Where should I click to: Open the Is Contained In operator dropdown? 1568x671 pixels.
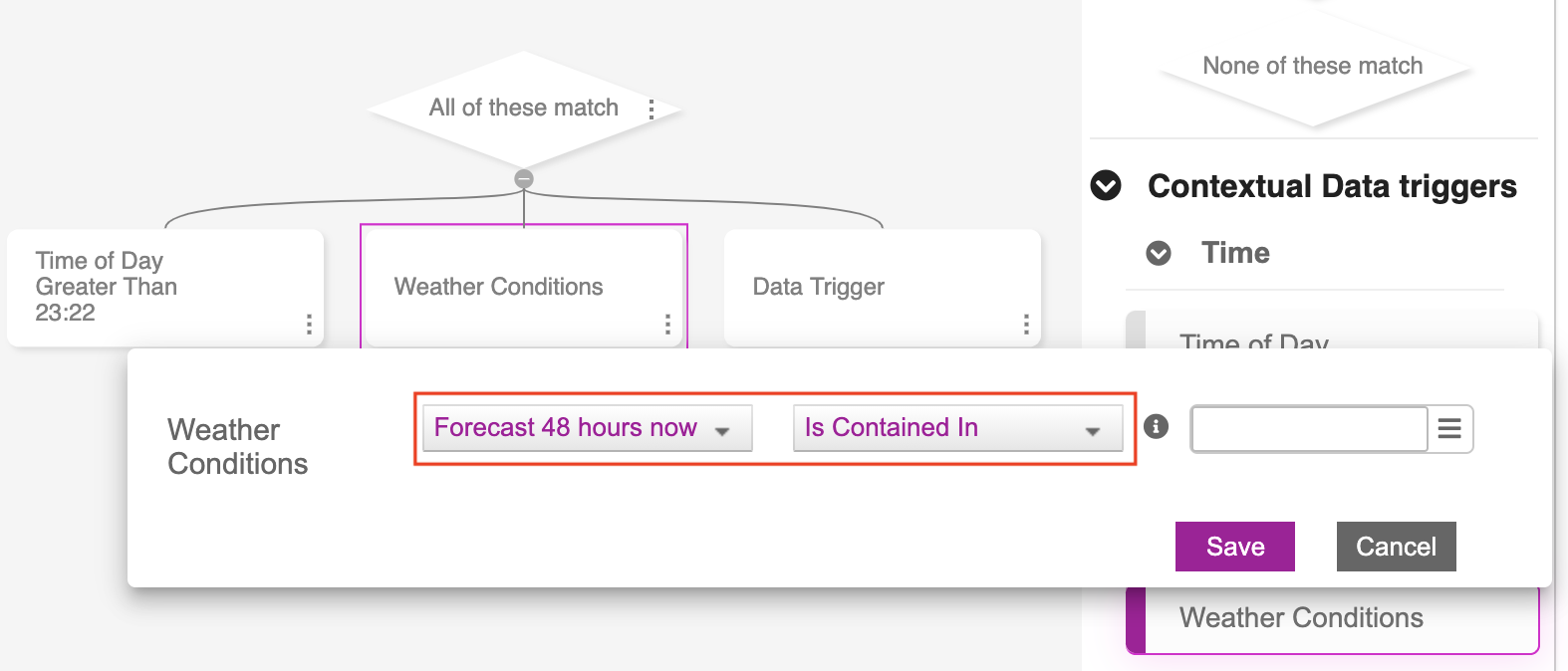[957, 428]
